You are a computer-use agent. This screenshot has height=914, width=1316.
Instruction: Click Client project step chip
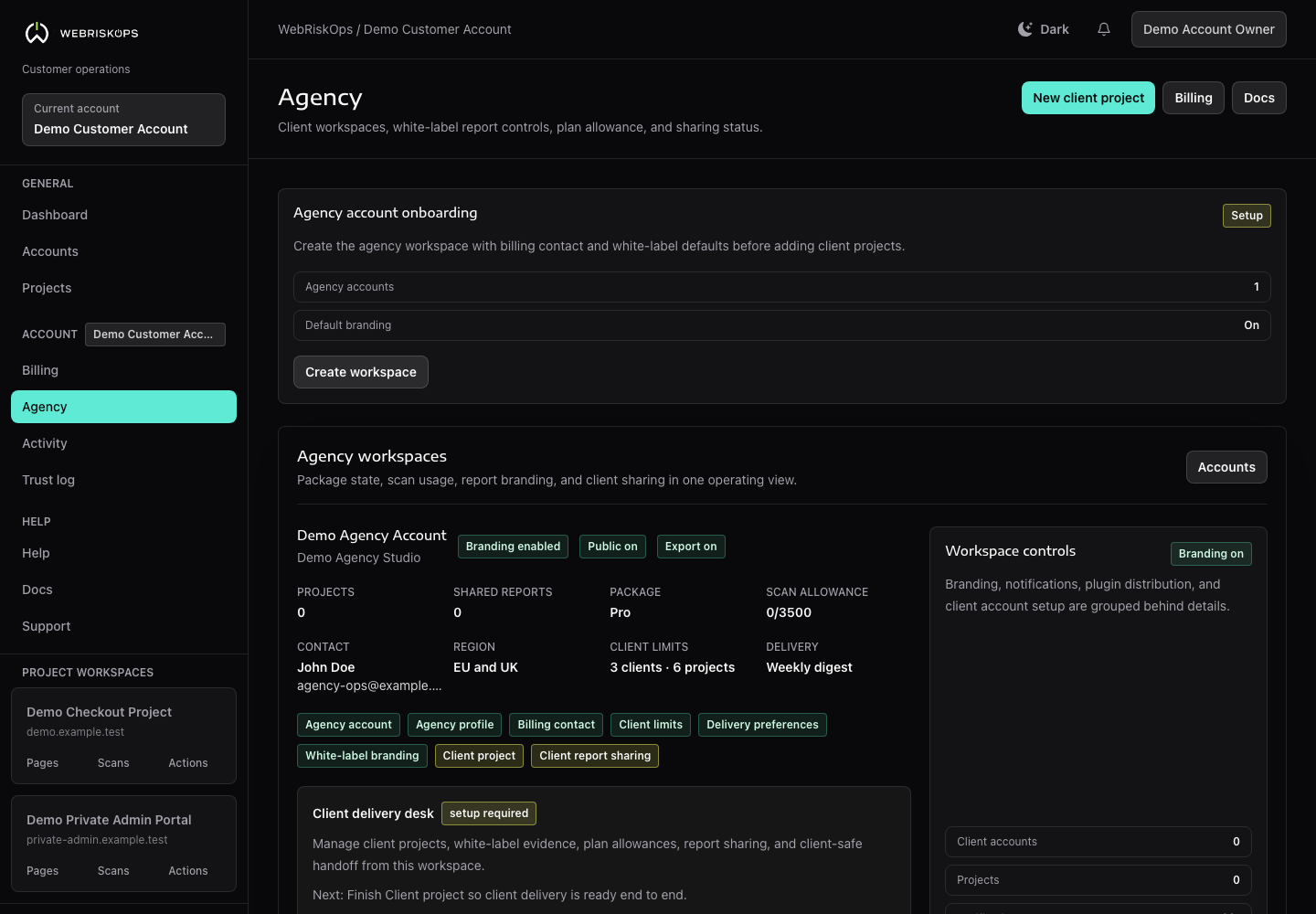(479, 756)
